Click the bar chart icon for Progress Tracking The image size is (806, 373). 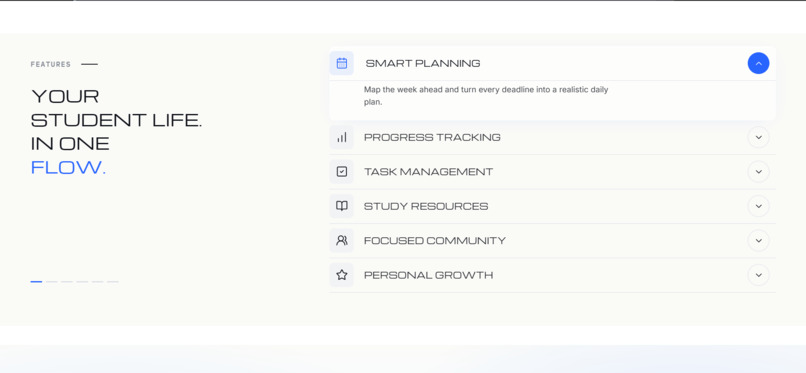tap(342, 137)
